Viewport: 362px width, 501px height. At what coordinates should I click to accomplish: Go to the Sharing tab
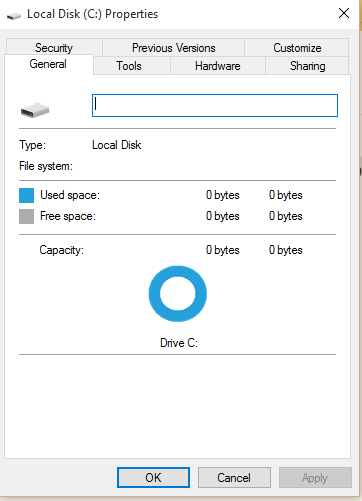pos(307,66)
